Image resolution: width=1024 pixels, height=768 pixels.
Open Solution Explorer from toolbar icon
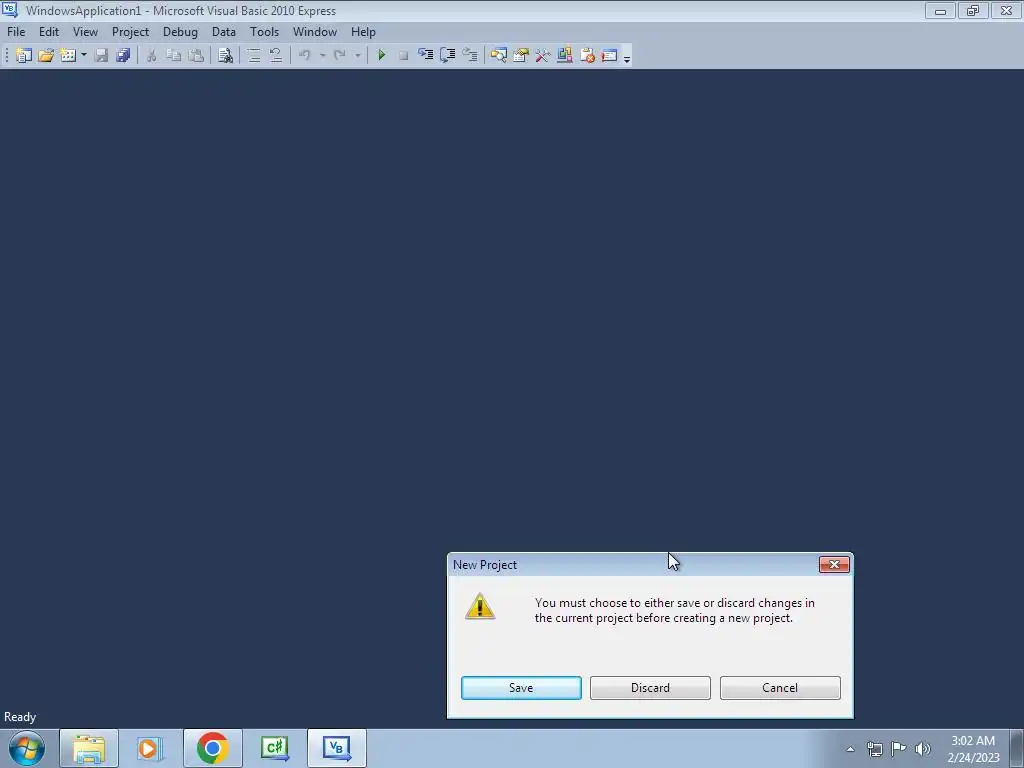click(499, 56)
